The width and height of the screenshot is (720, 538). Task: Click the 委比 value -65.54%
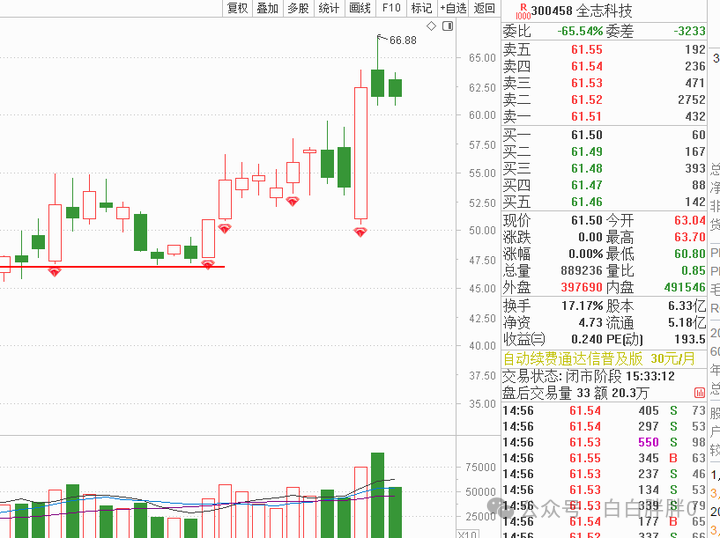tap(580, 31)
